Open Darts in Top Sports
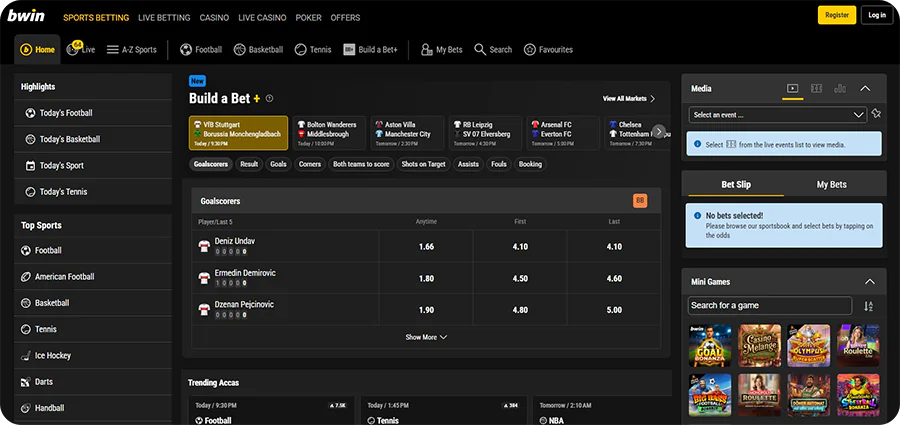Viewport: 900px width, 425px height. click(x=93, y=382)
